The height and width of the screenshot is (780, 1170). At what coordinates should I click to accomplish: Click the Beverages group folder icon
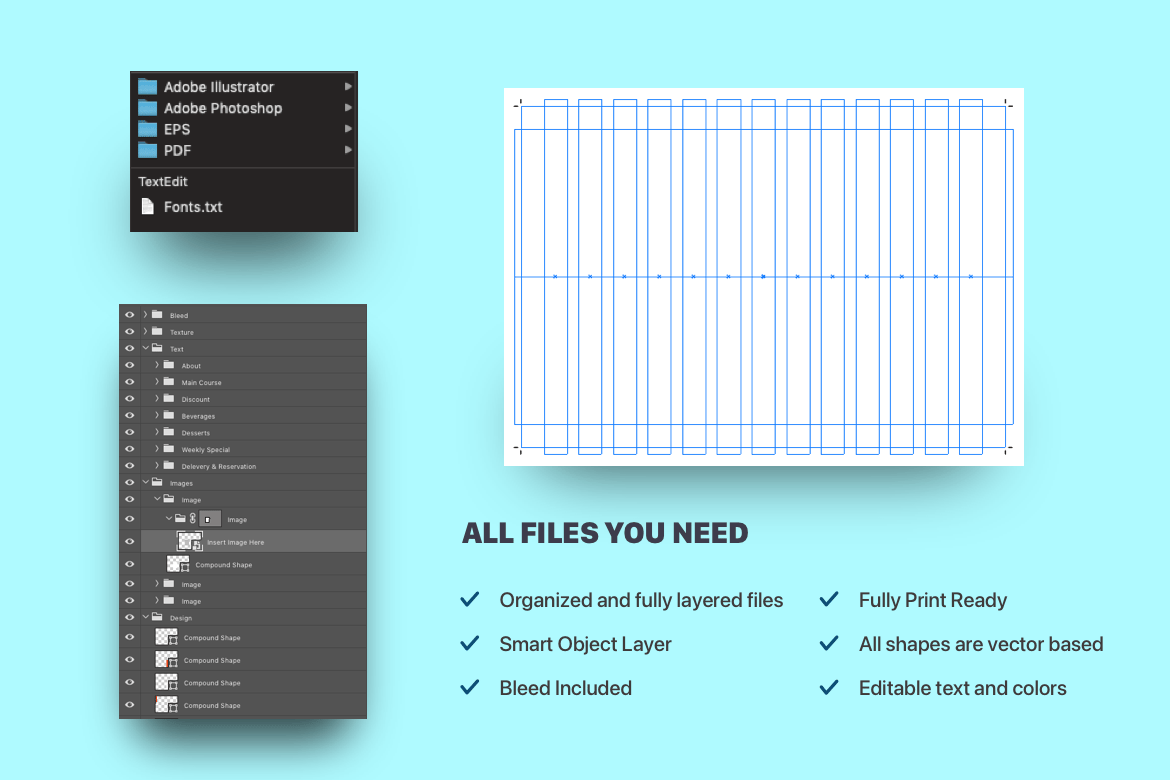pos(169,415)
